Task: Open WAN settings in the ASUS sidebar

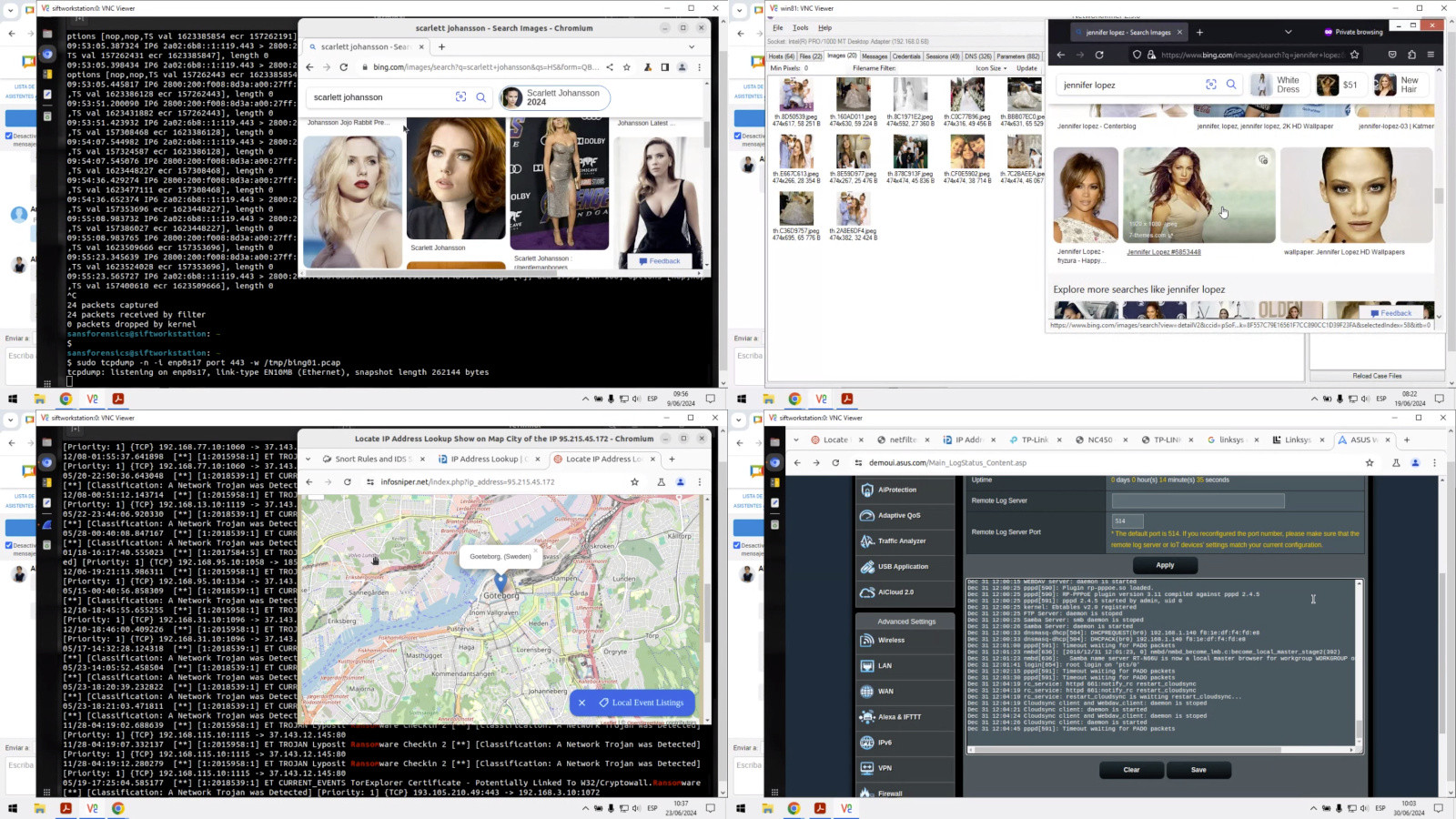Action: (x=905, y=691)
